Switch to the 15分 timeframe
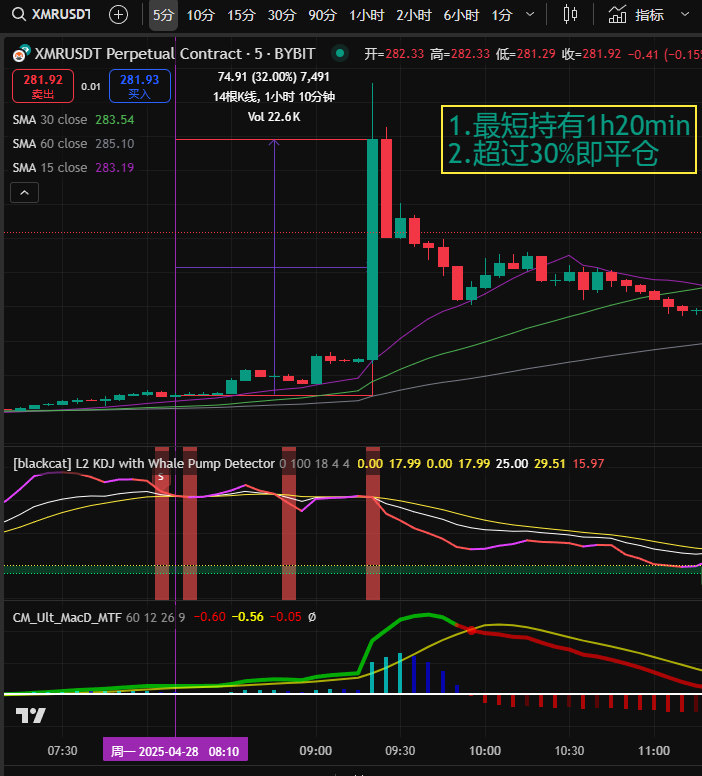Image resolution: width=702 pixels, height=776 pixels. click(x=241, y=15)
